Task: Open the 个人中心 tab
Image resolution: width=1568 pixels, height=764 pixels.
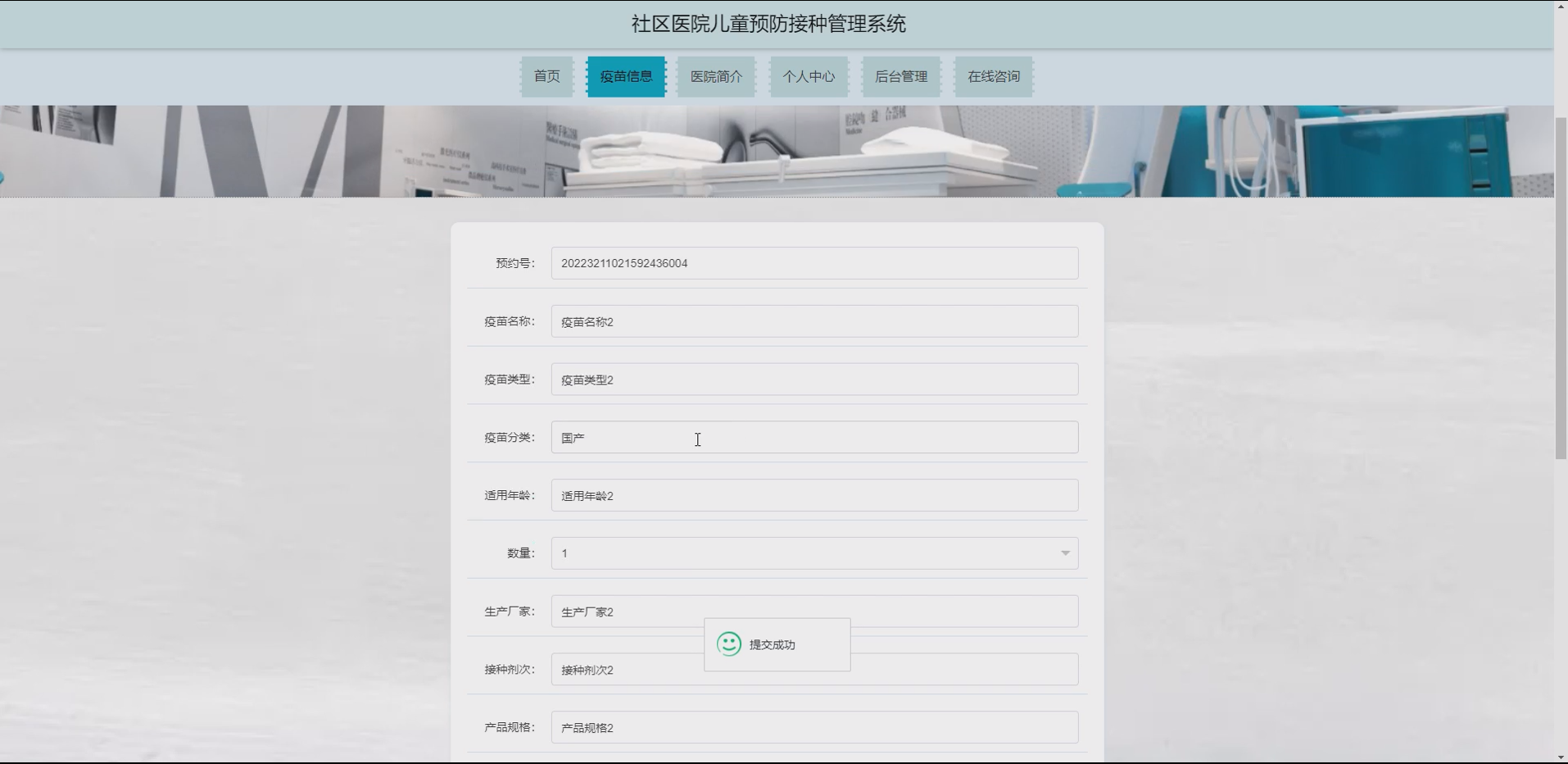Action: tap(809, 76)
